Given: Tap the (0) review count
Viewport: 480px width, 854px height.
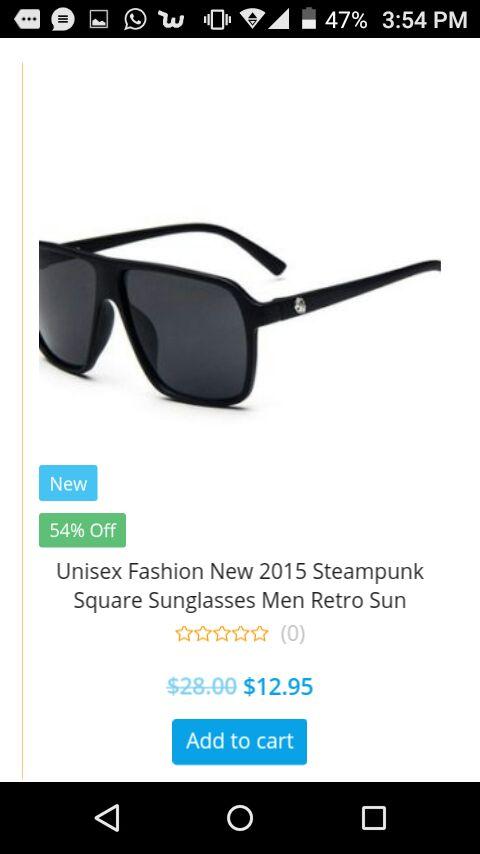Looking at the screenshot, I should 293,634.
